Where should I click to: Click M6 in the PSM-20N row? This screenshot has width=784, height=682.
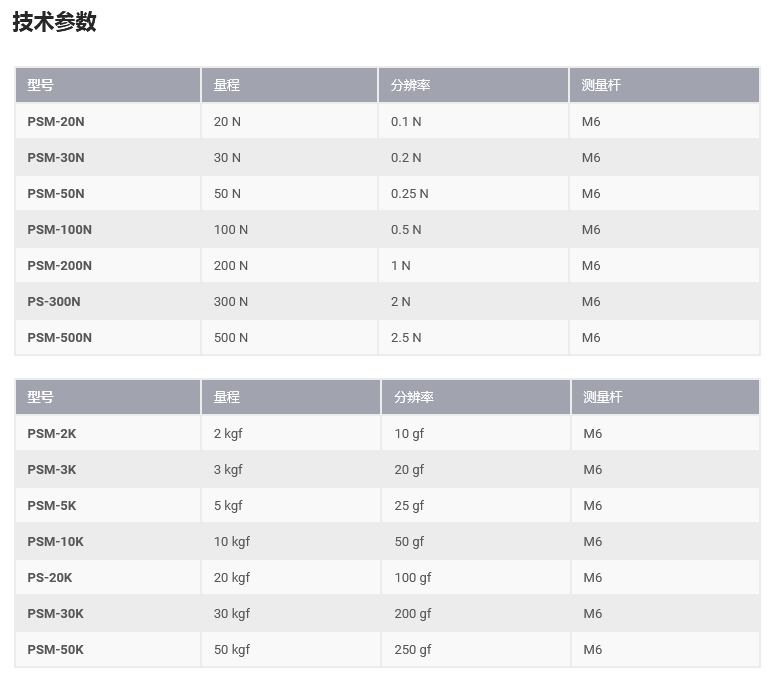(x=591, y=122)
